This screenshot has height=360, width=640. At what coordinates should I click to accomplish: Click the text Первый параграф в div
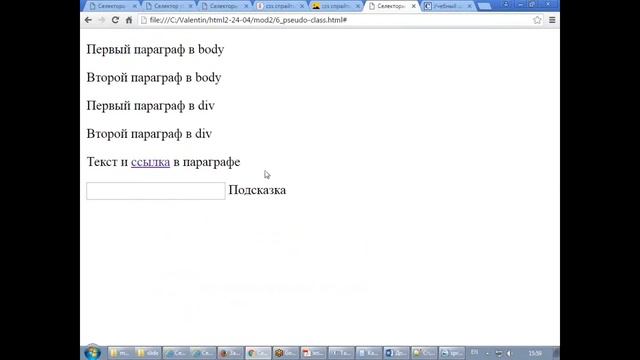150,106
